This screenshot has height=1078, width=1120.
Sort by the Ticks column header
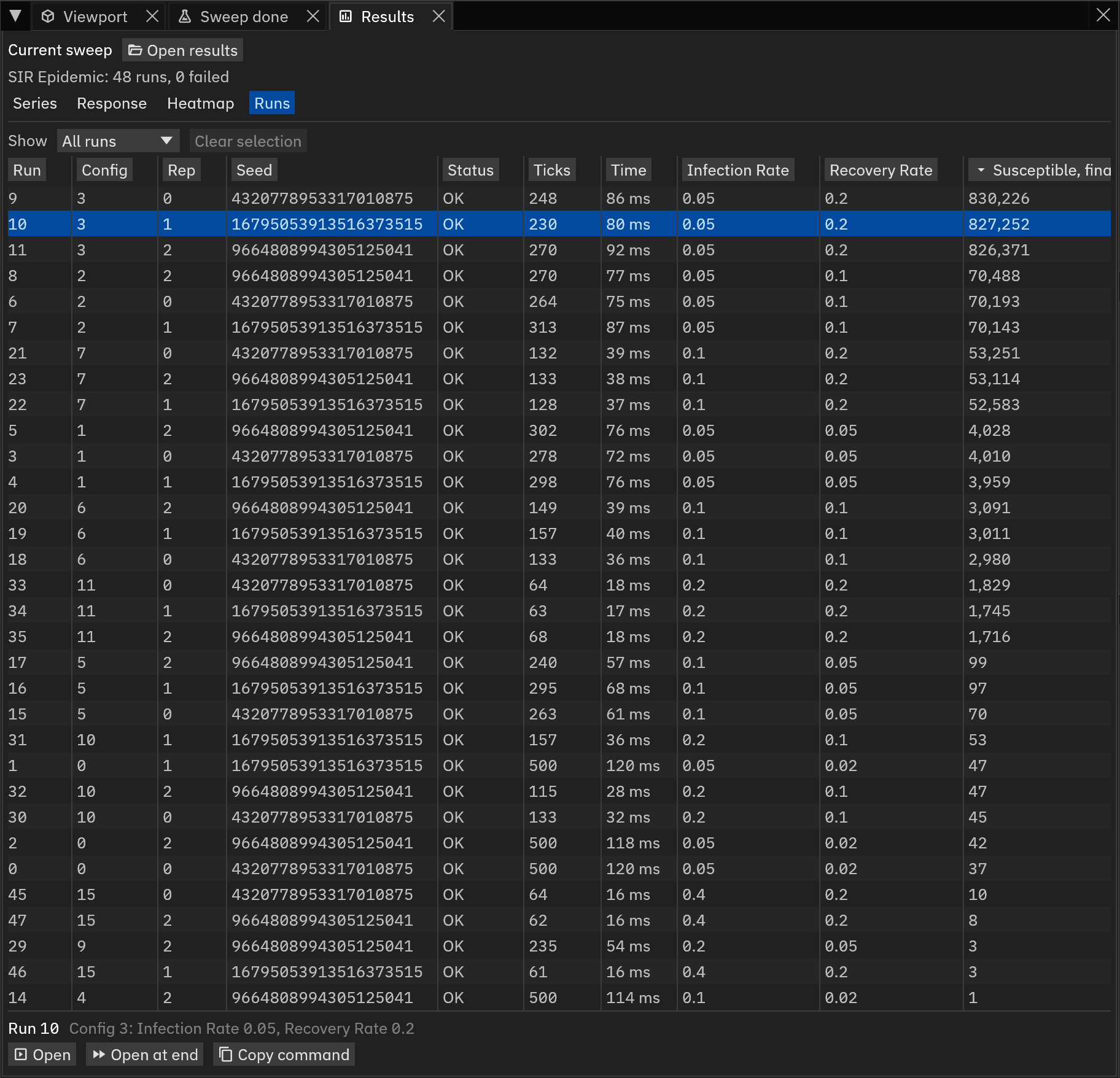click(552, 170)
